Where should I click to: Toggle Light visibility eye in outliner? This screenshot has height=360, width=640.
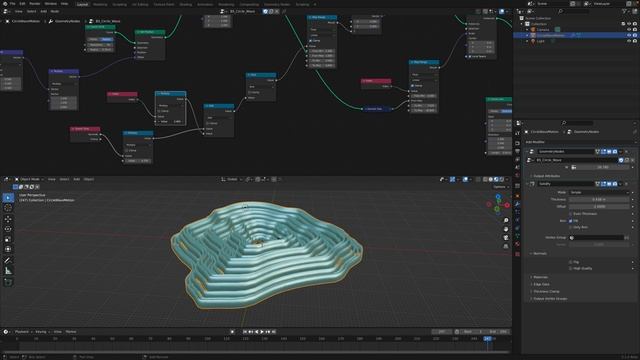click(x=629, y=41)
